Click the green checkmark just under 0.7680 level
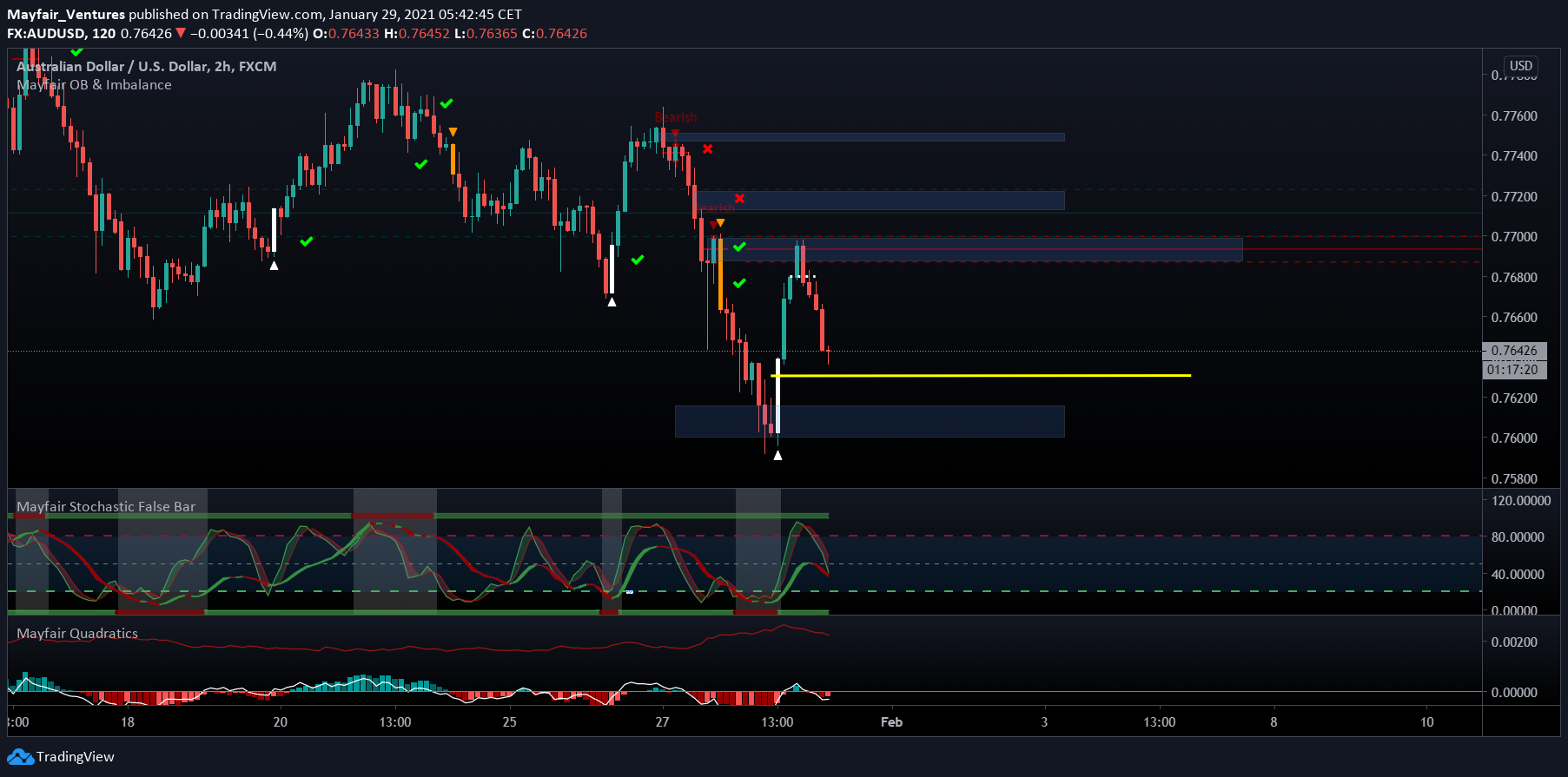The image size is (1568, 777). click(739, 283)
